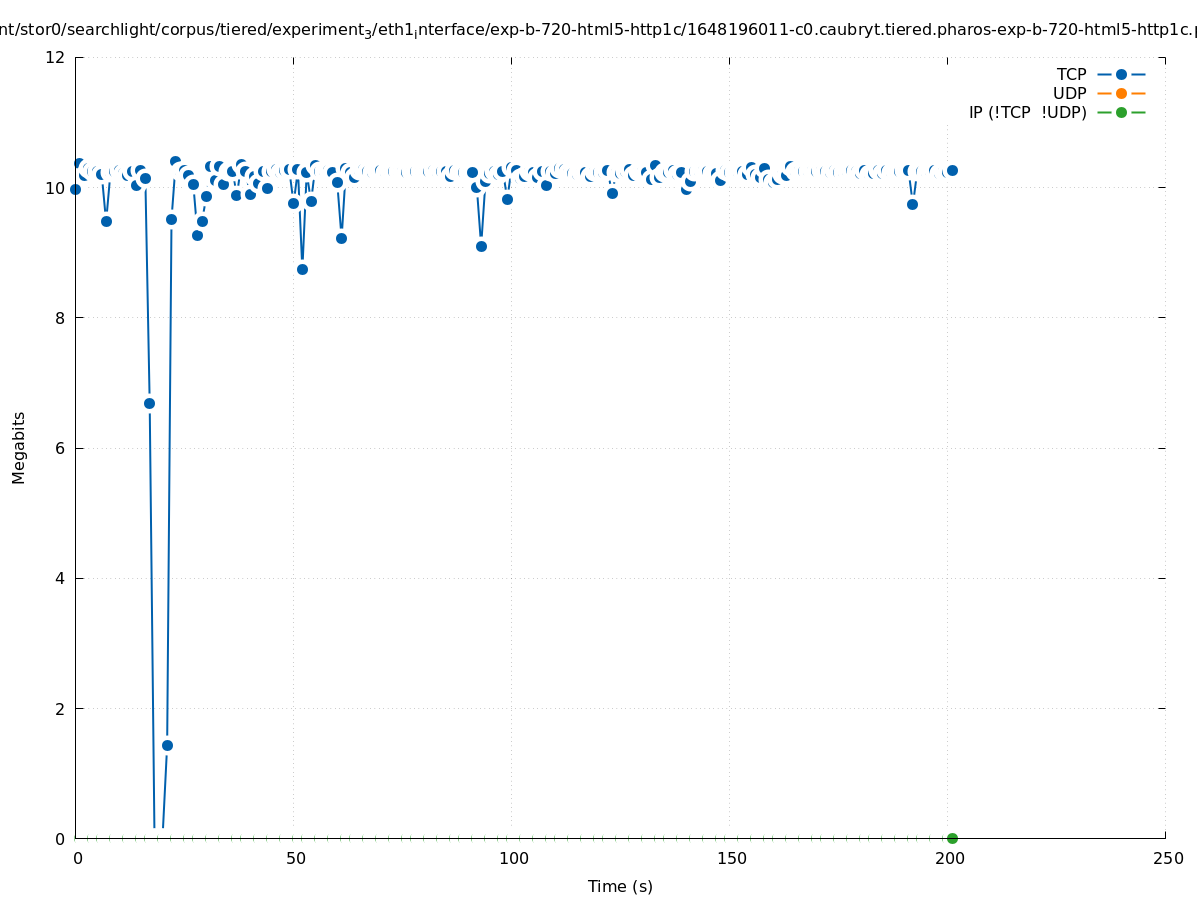
Task: Click the Time (s) x-axis label
Action: 620,886
